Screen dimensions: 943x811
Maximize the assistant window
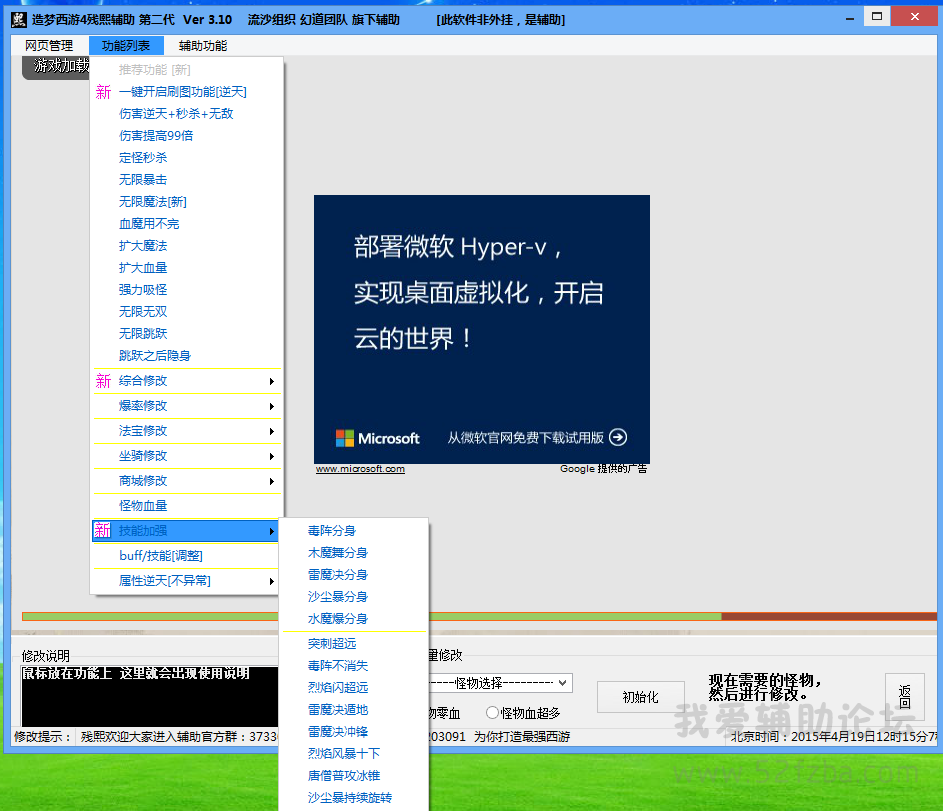pyautogui.click(x=877, y=16)
